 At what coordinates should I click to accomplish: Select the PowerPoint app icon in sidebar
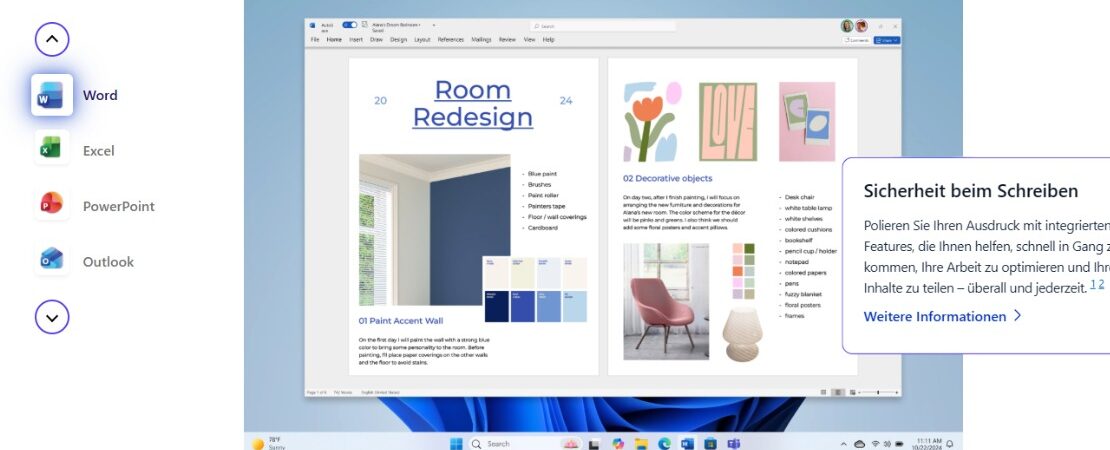click(52, 204)
